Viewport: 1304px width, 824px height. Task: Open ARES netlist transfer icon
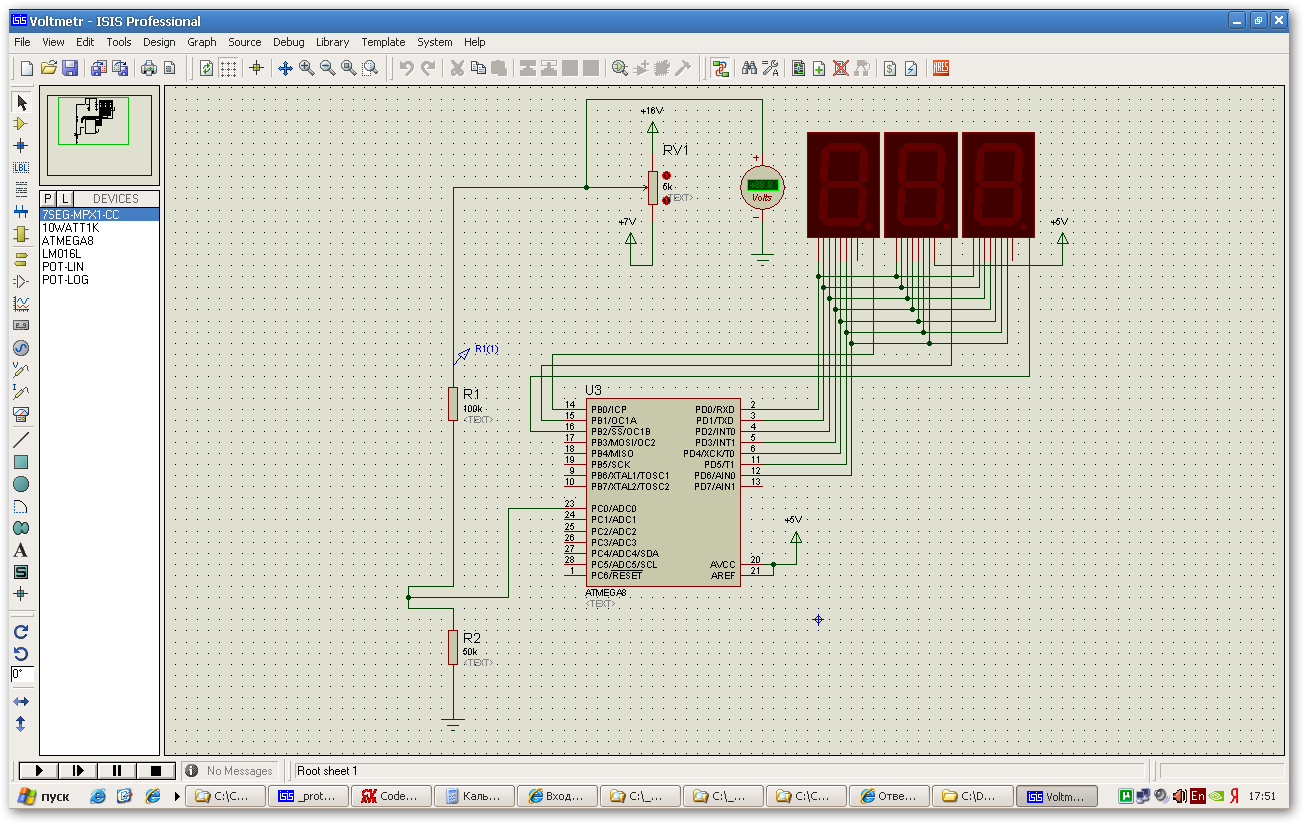(940, 68)
